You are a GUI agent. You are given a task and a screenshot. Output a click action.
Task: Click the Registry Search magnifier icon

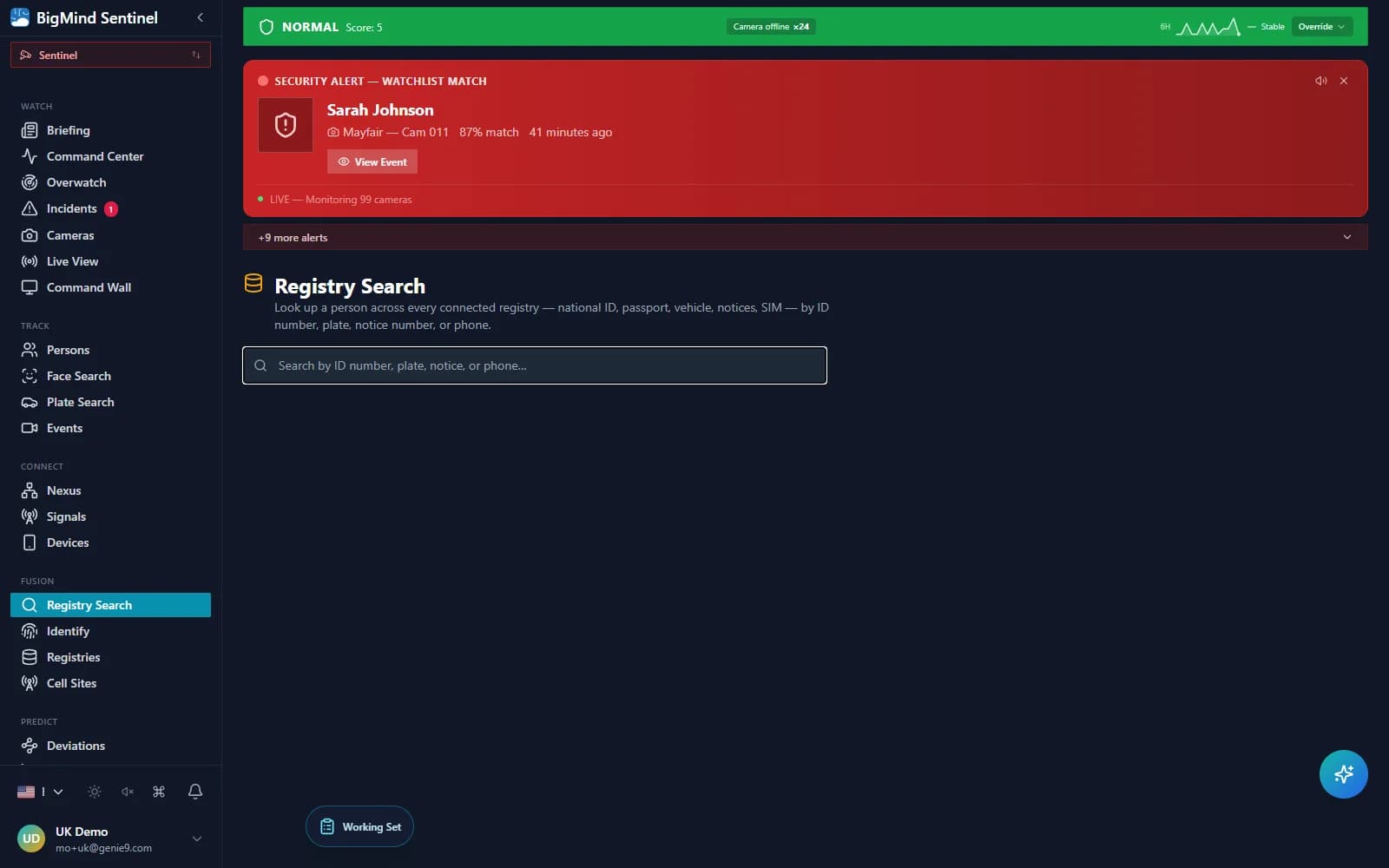[x=30, y=605]
